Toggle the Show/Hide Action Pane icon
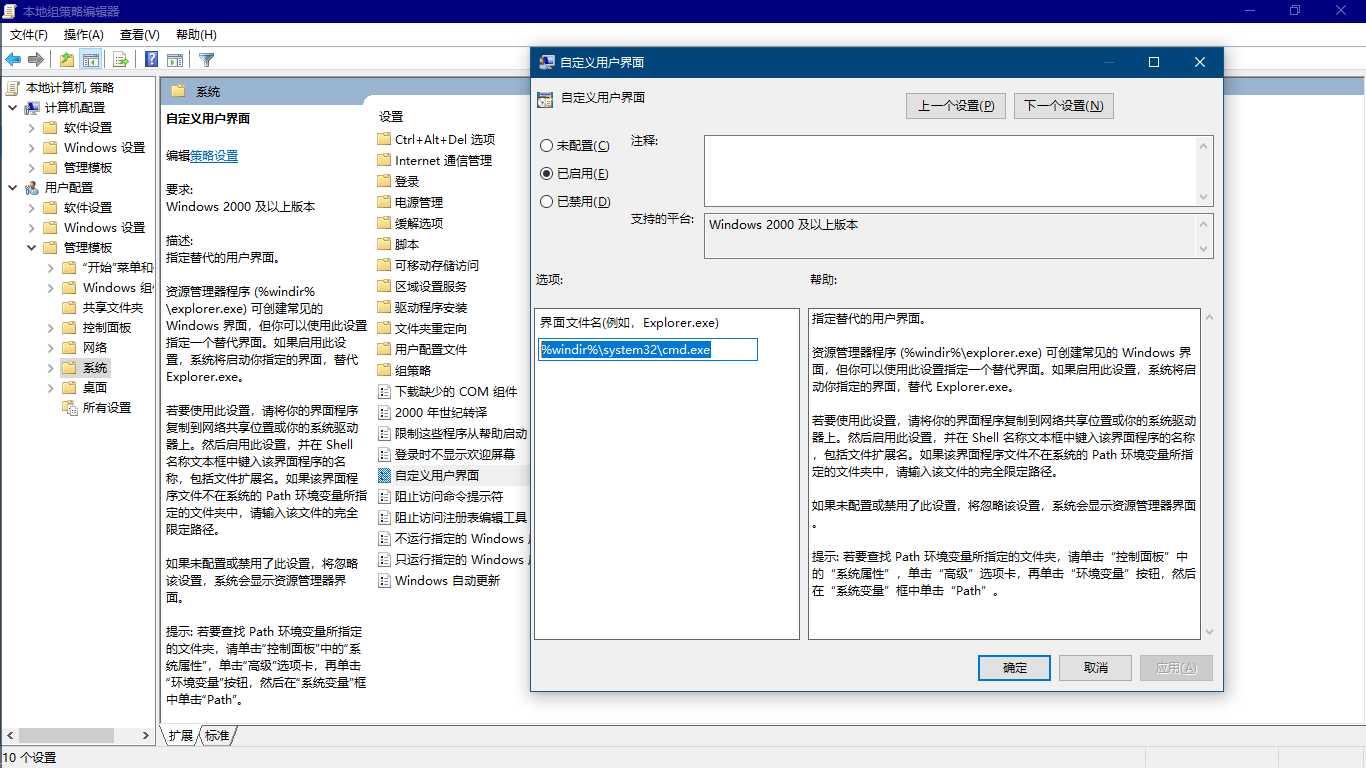Screen dimensions: 1366x768 pos(175,60)
